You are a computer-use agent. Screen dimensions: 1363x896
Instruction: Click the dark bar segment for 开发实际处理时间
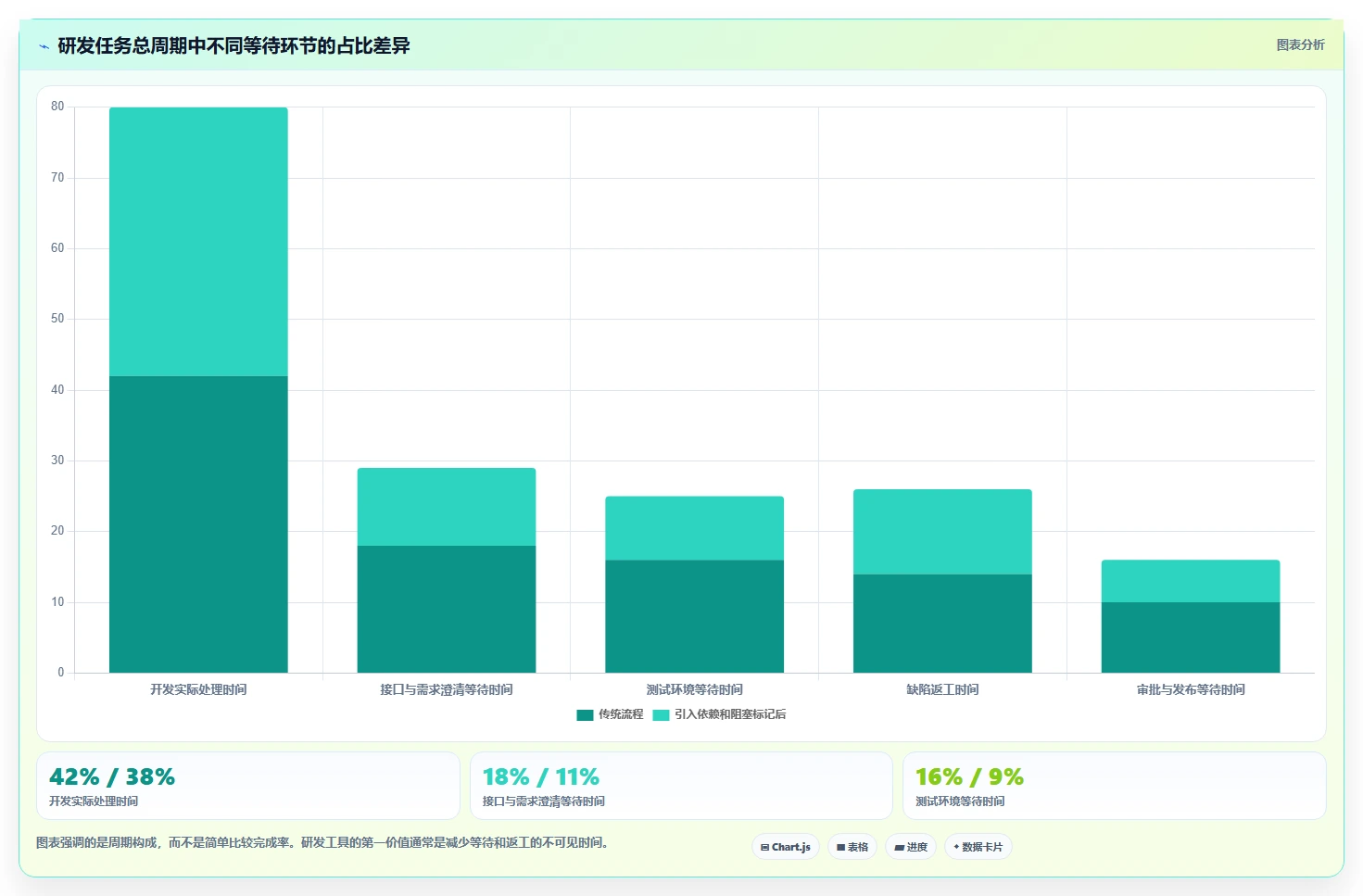(x=198, y=524)
